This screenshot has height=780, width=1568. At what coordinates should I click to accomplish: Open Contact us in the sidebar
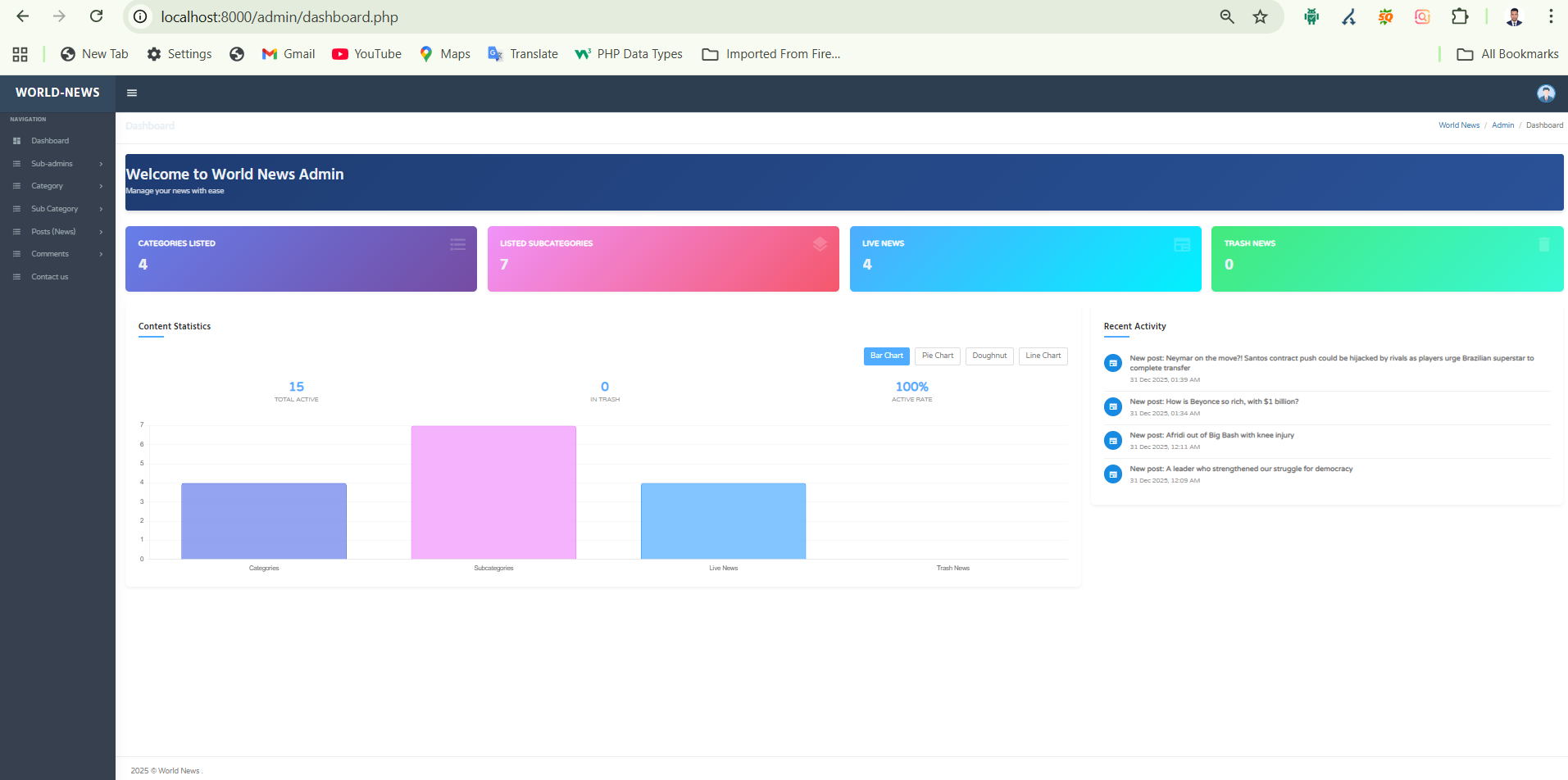point(50,277)
